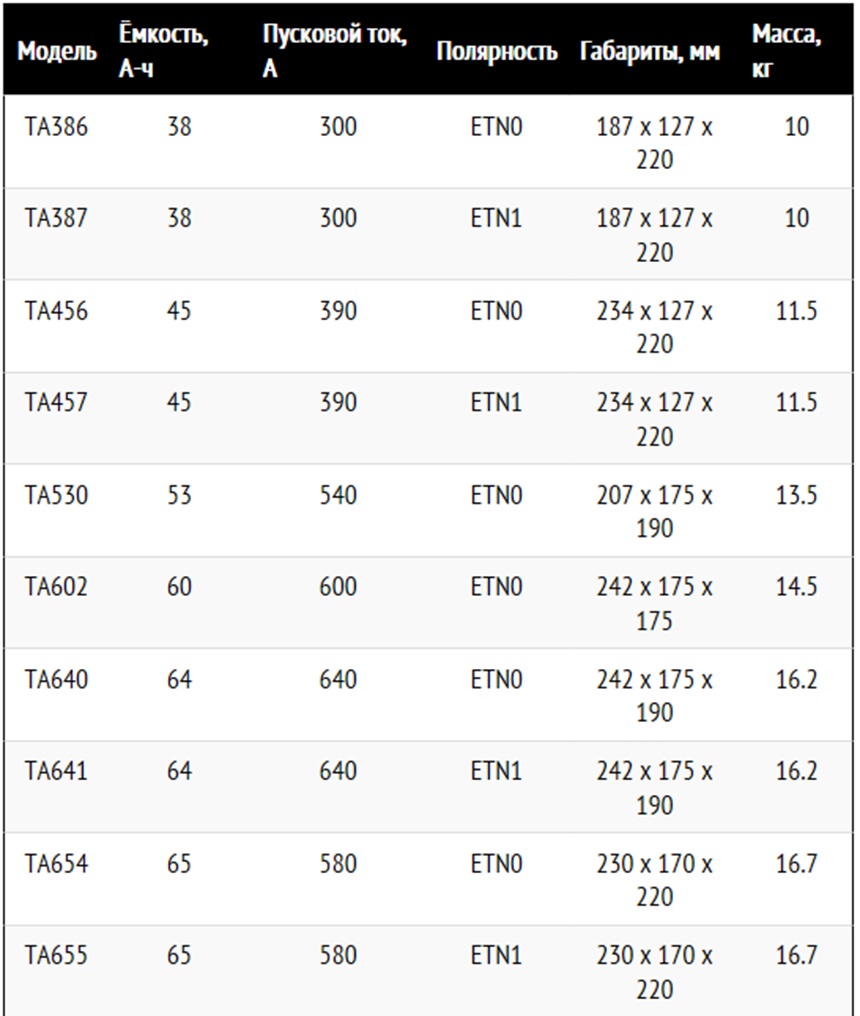The image size is (860, 1016).
Task: Click the Ёмкость, А-ч column header
Action: tap(164, 52)
